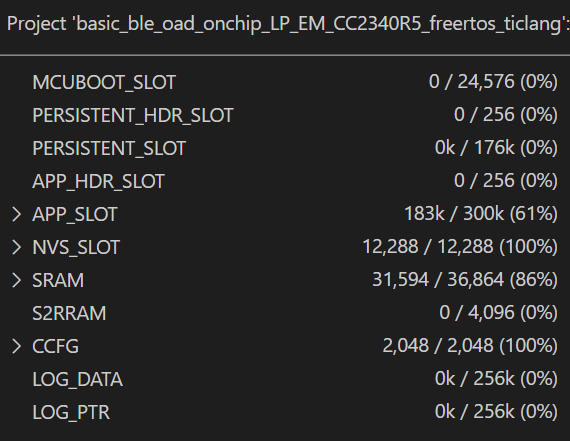
Task: Expand the NVS_SLOT chevron arrow
Action: (x=16, y=247)
